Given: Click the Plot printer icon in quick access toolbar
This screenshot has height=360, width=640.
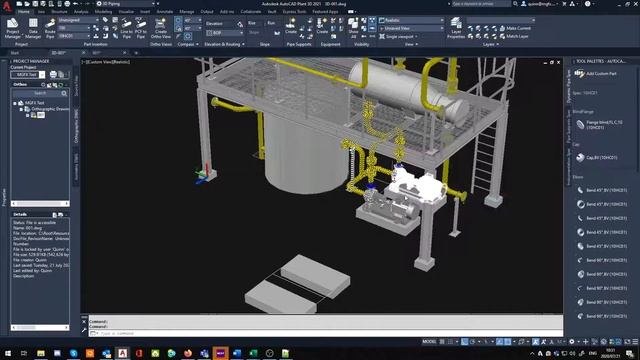Looking at the screenshot, I should pyautogui.click(x=67, y=4).
